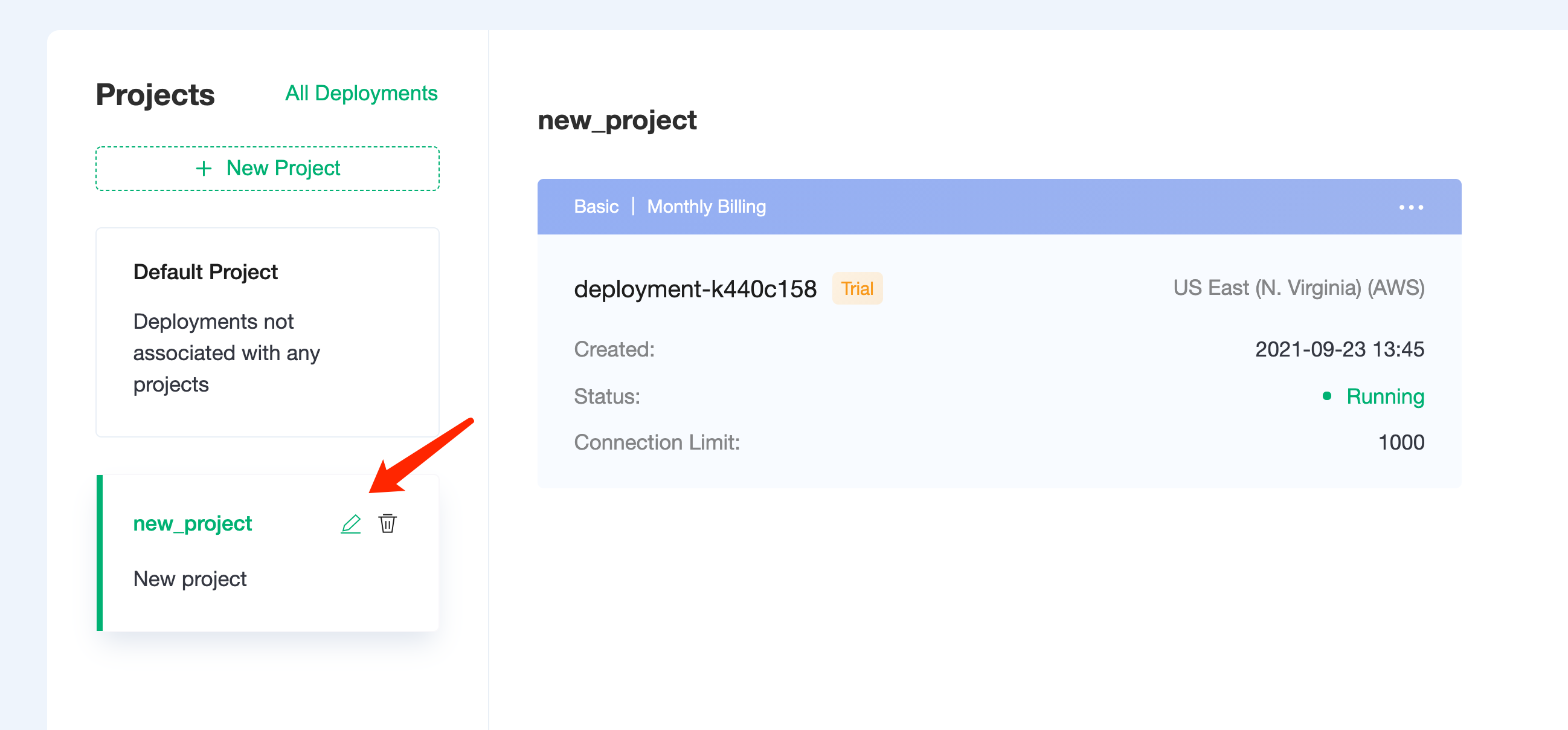Click the edit pencil icon for new_project
The height and width of the screenshot is (730, 1568).
click(x=350, y=523)
